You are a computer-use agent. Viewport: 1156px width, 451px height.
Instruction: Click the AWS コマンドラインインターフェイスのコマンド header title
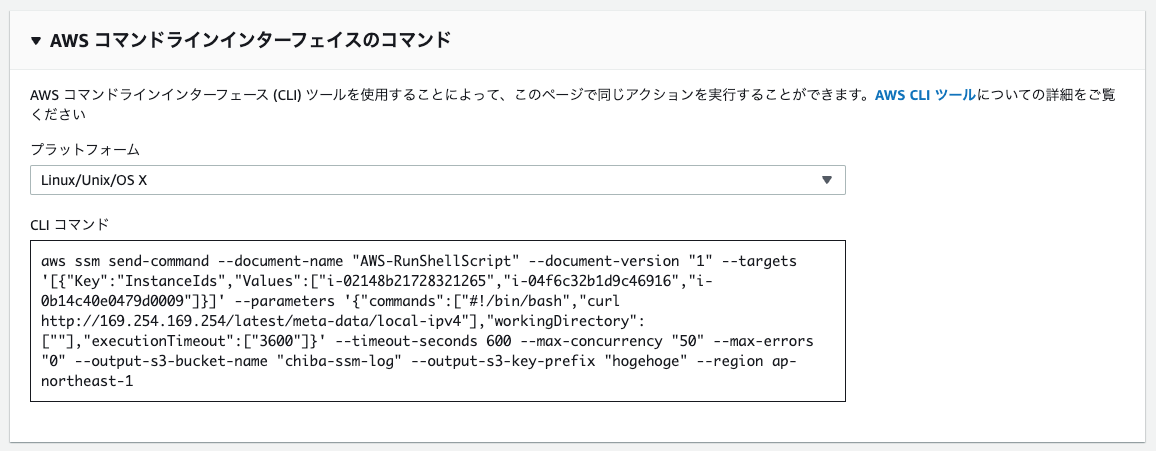click(250, 41)
